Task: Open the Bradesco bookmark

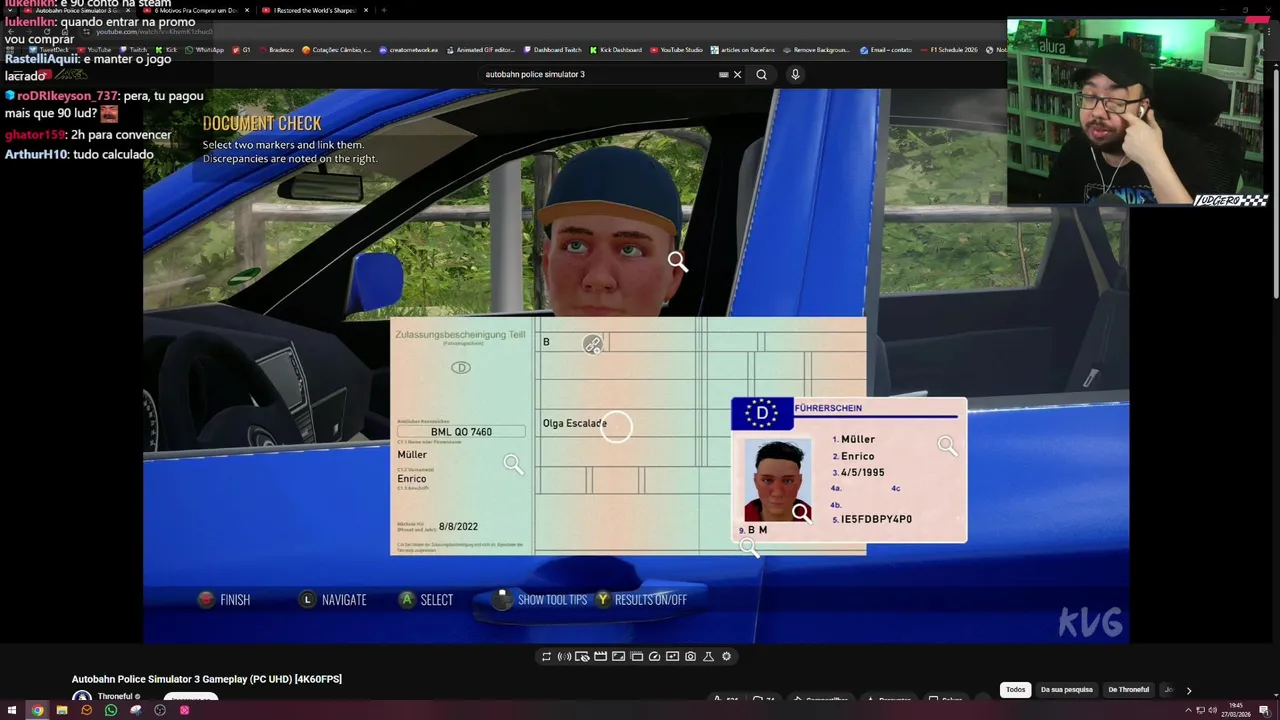Action: coord(276,49)
